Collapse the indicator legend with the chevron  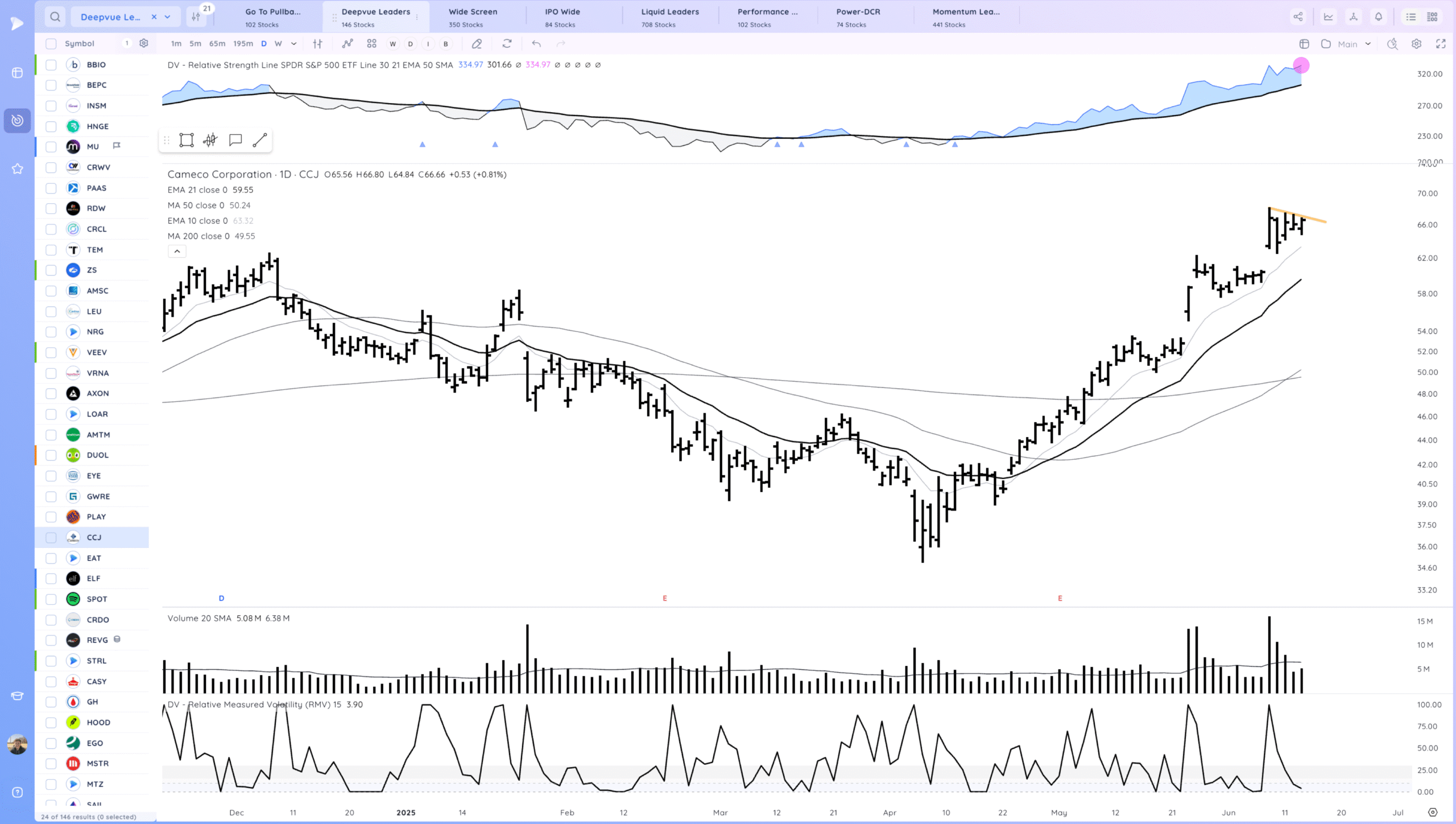click(x=177, y=251)
